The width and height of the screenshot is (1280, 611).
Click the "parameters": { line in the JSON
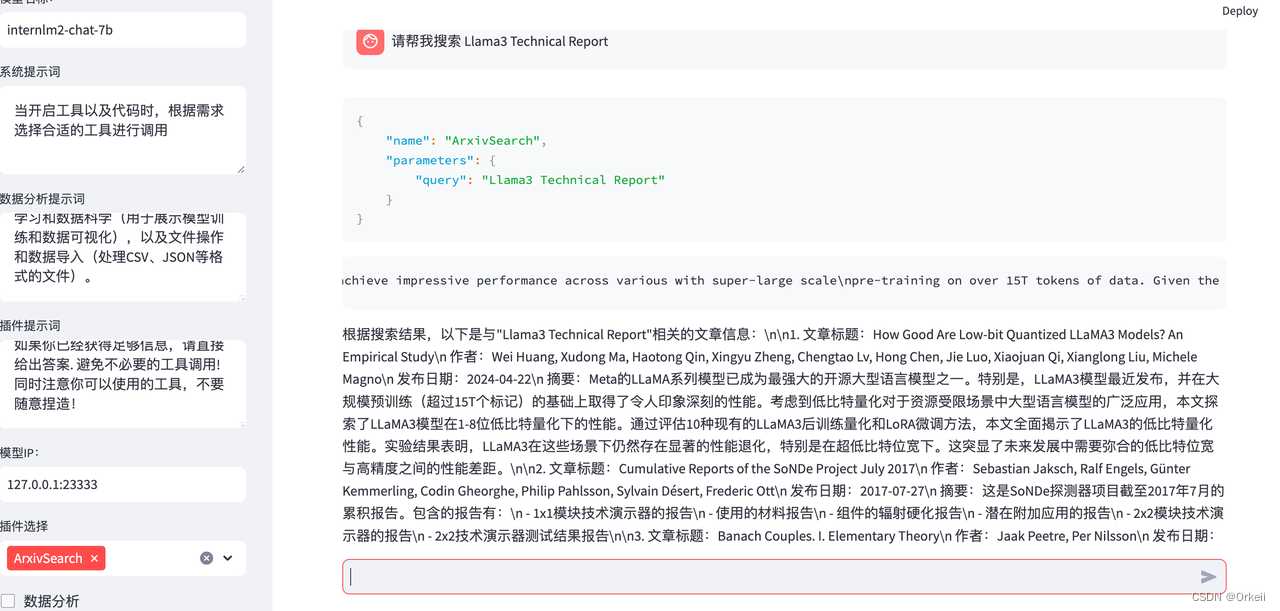pos(440,160)
